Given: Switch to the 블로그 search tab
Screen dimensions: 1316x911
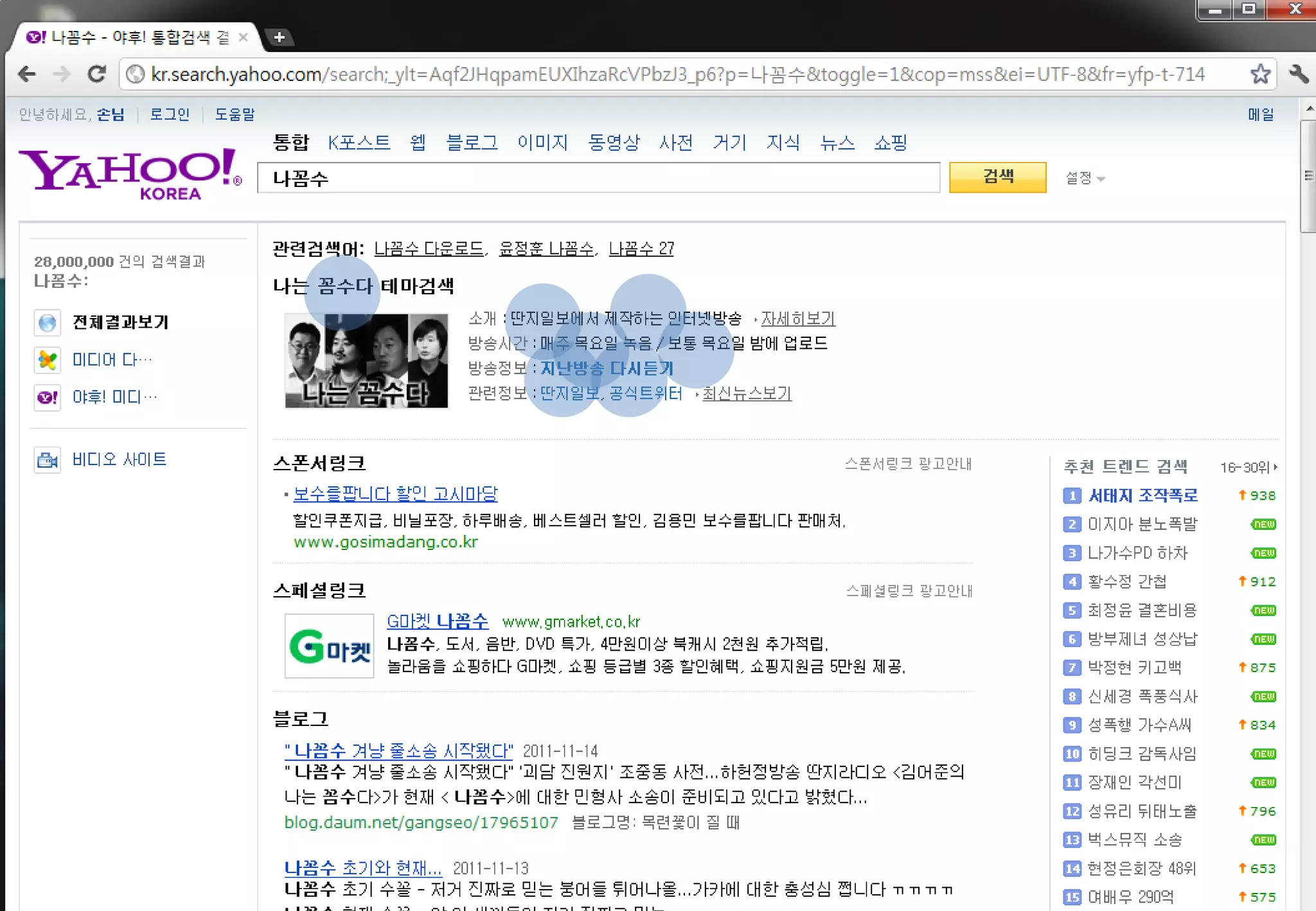Looking at the screenshot, I should click(x=472, y=143).
